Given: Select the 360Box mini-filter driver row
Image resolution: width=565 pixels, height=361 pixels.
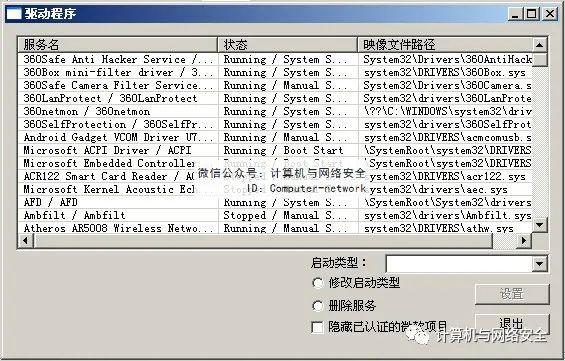Looking at the screenshot, I should (275, 72).
